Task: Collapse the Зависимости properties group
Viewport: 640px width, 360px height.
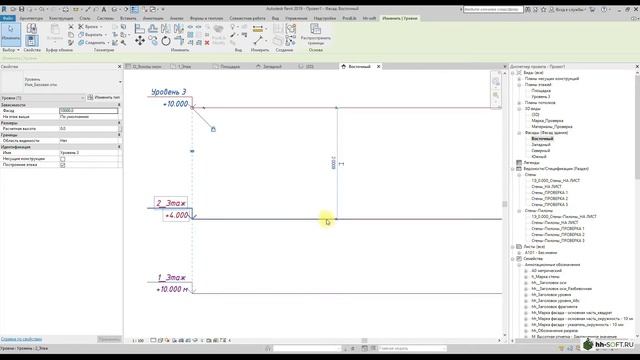Action: 120,105
